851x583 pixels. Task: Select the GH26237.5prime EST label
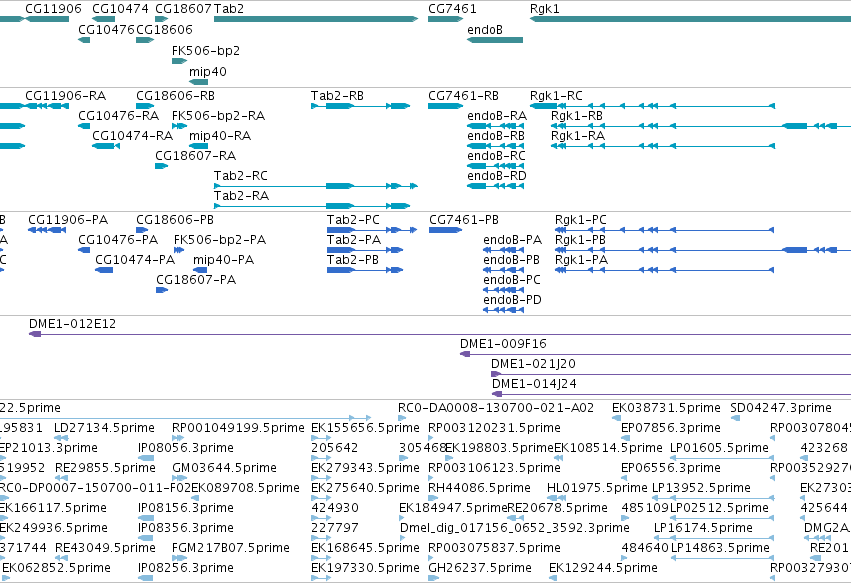(480, 568)
